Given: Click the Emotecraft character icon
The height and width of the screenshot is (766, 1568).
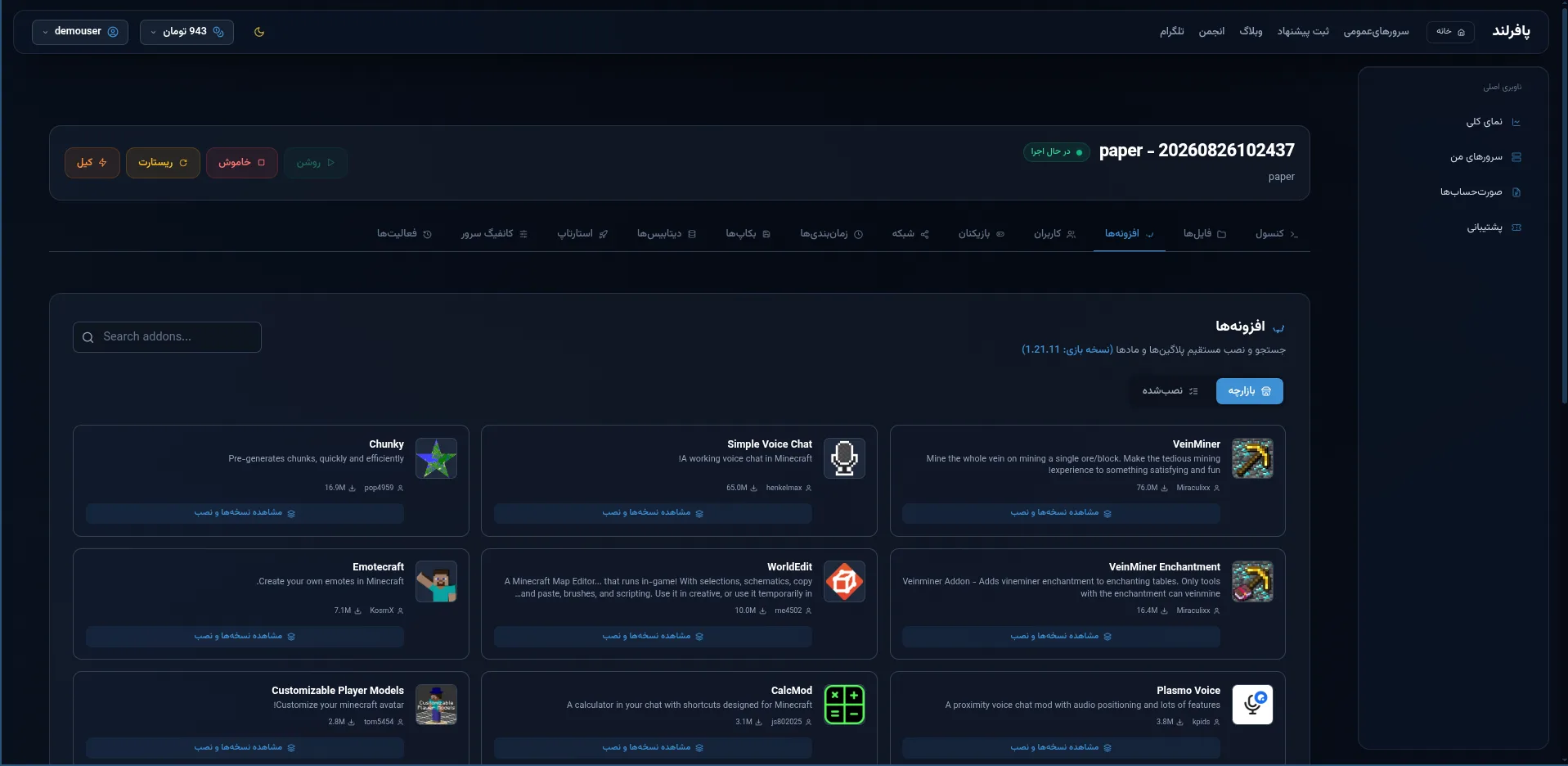Looking at the screenshot, I should (x=436, y=581).
